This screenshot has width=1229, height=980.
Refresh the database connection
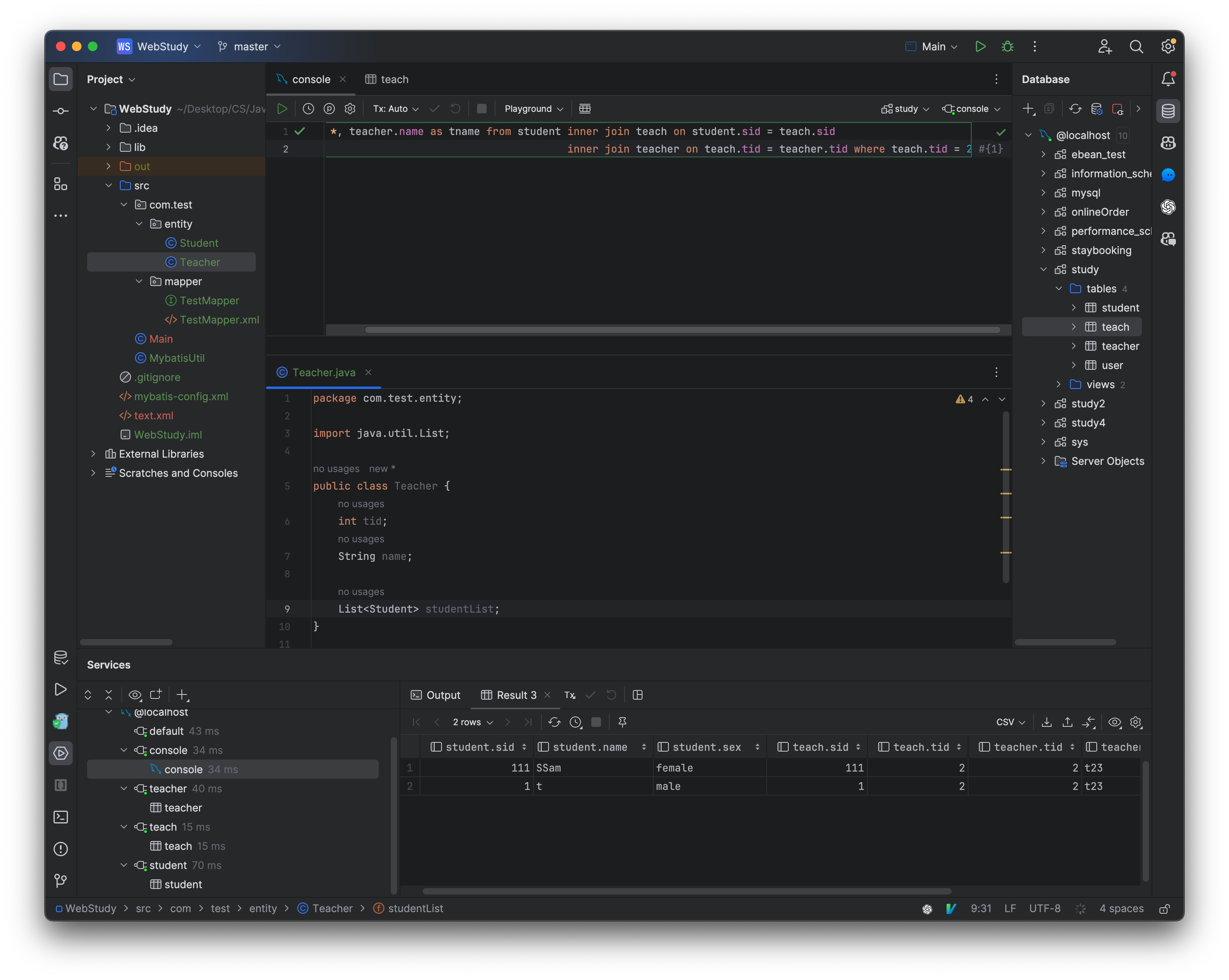point(1076,108)
